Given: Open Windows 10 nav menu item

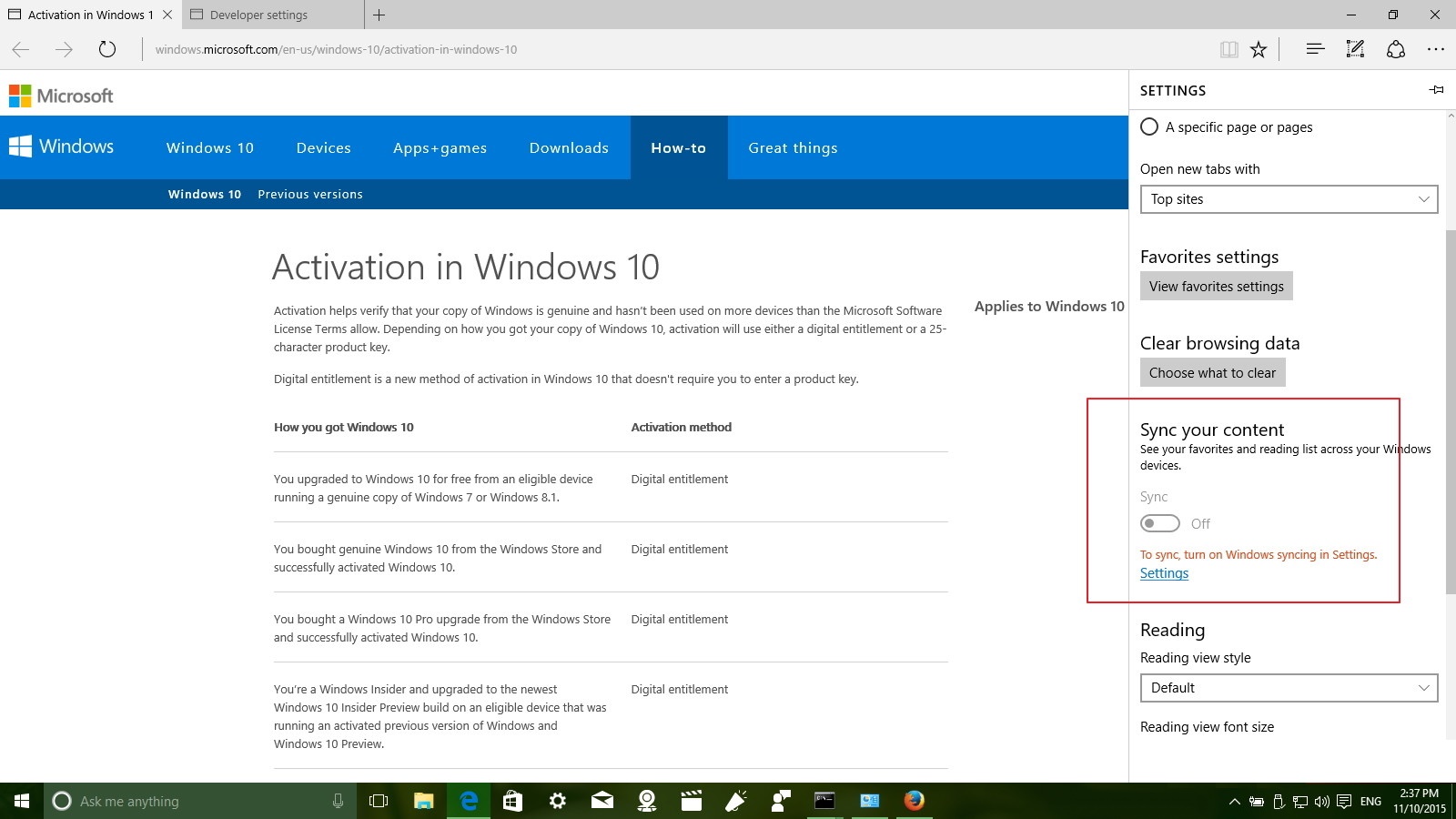Looking at the screenshot, I should [210, 147].
